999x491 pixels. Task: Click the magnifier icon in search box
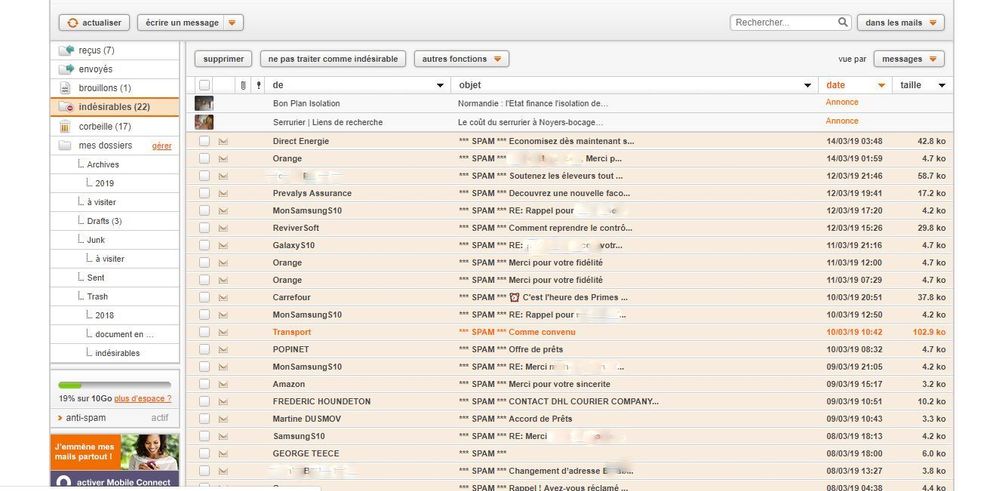tap(843, 22)
